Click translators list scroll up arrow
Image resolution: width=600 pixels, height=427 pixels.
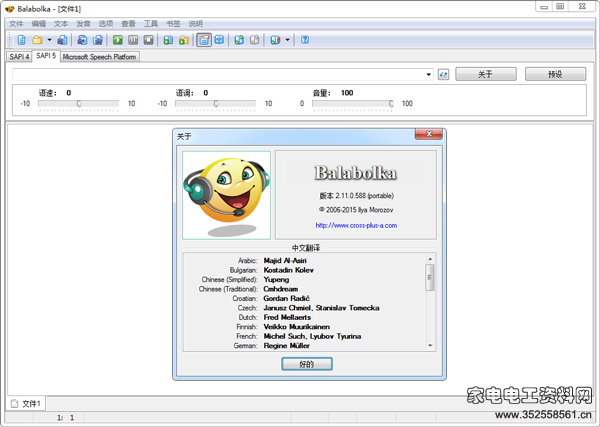[430, 259]
